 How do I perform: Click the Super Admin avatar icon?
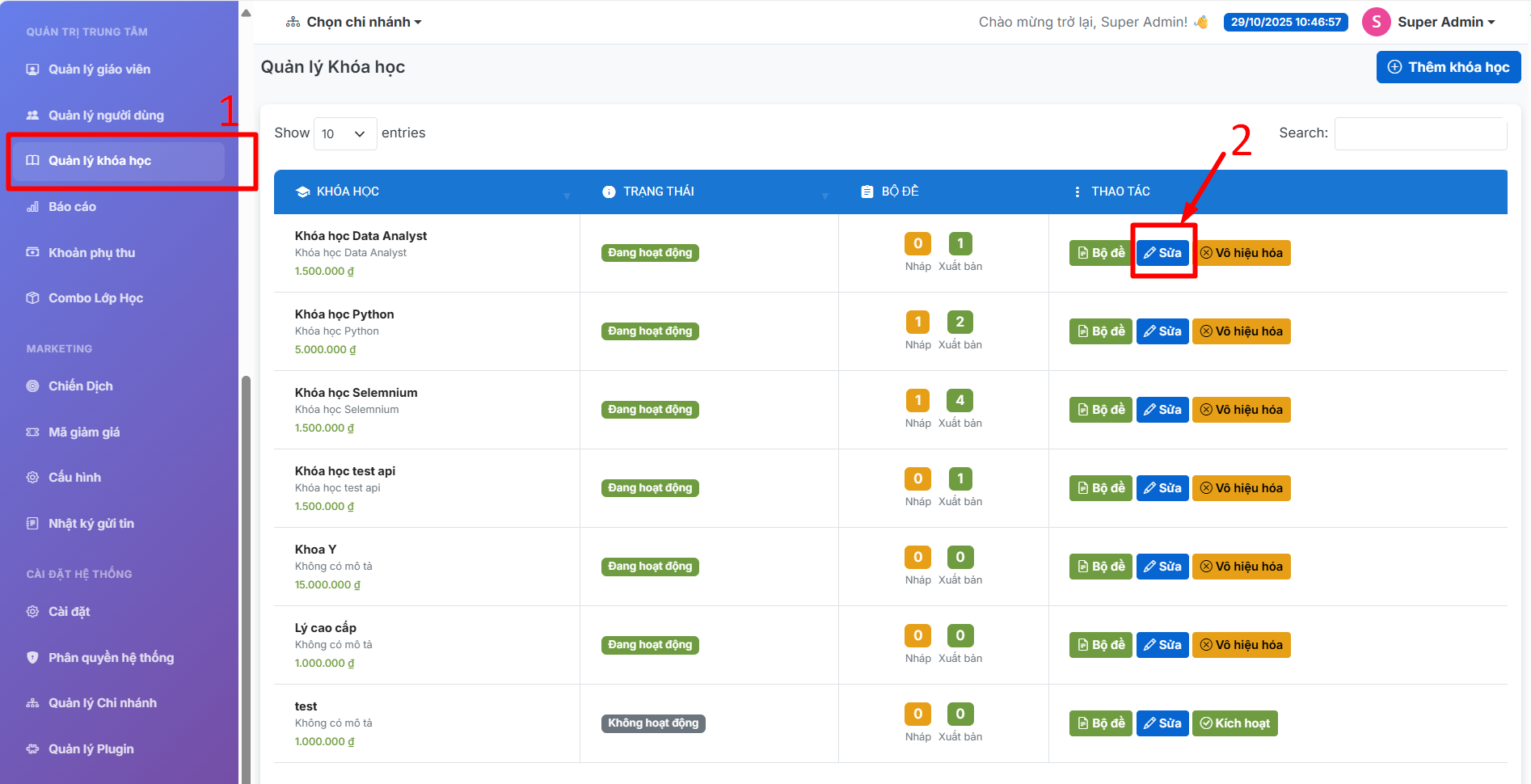point(1376,22)
